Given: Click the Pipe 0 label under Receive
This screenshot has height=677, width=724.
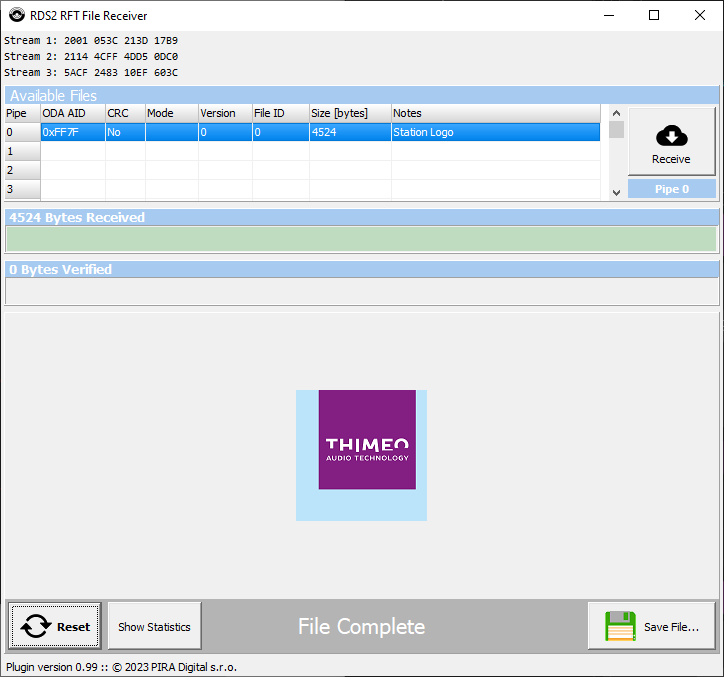Looking at the screenshot, I should pos(672,189).
